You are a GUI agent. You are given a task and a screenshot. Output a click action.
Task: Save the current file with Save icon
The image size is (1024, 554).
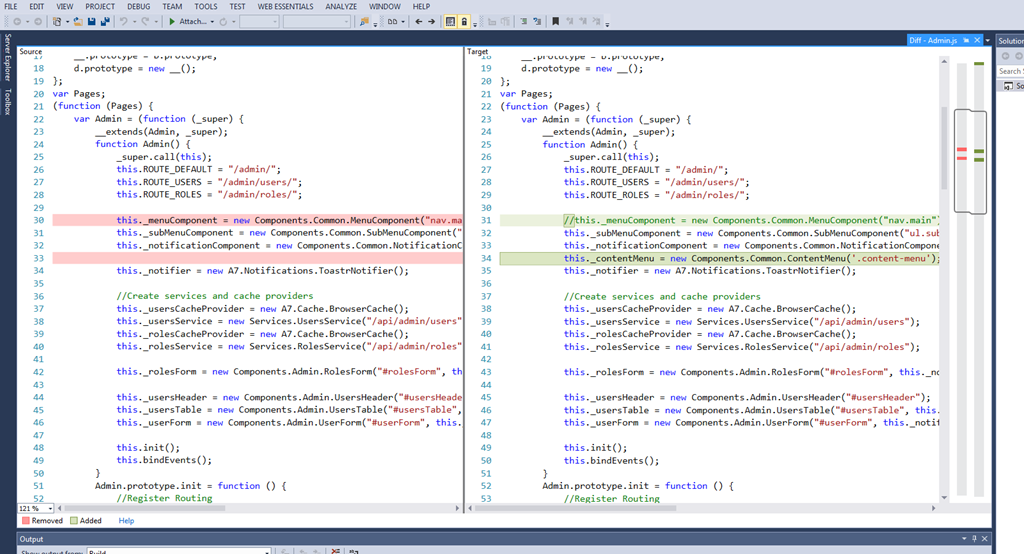[91, 22]
